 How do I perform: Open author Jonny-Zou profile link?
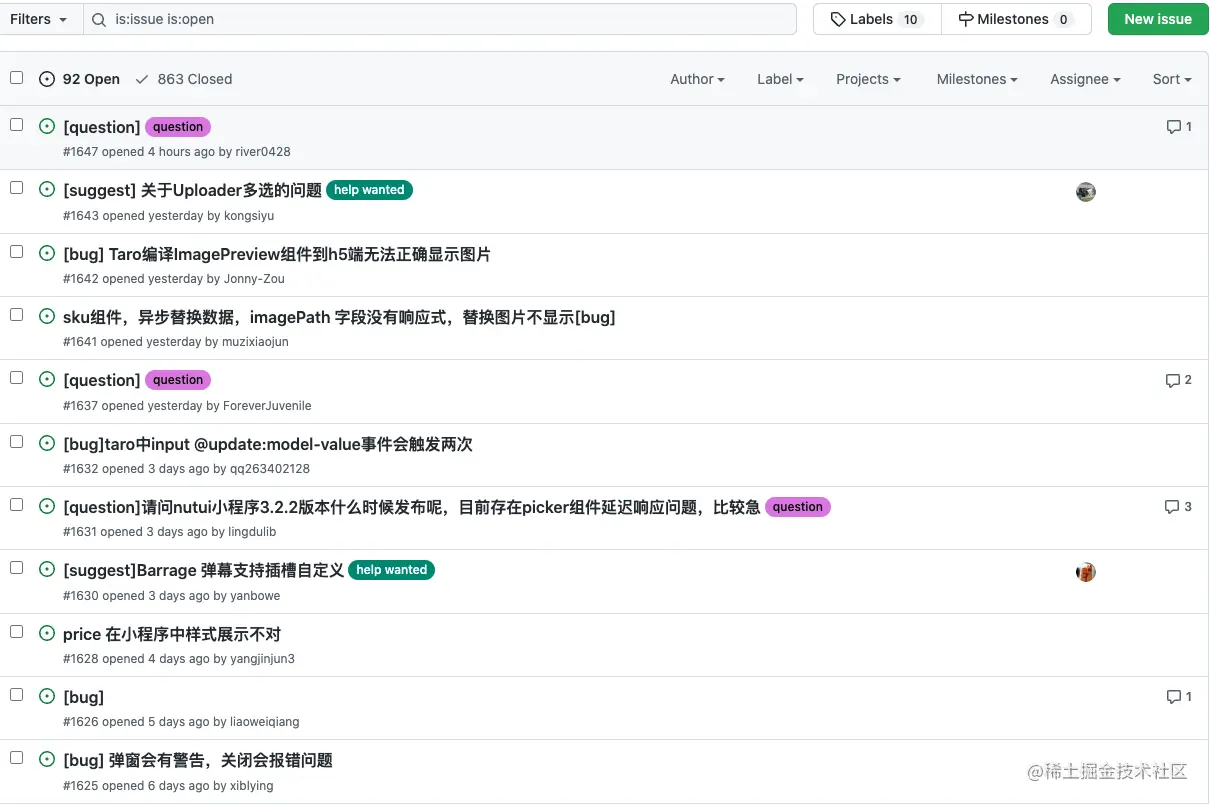coord(254,279)
